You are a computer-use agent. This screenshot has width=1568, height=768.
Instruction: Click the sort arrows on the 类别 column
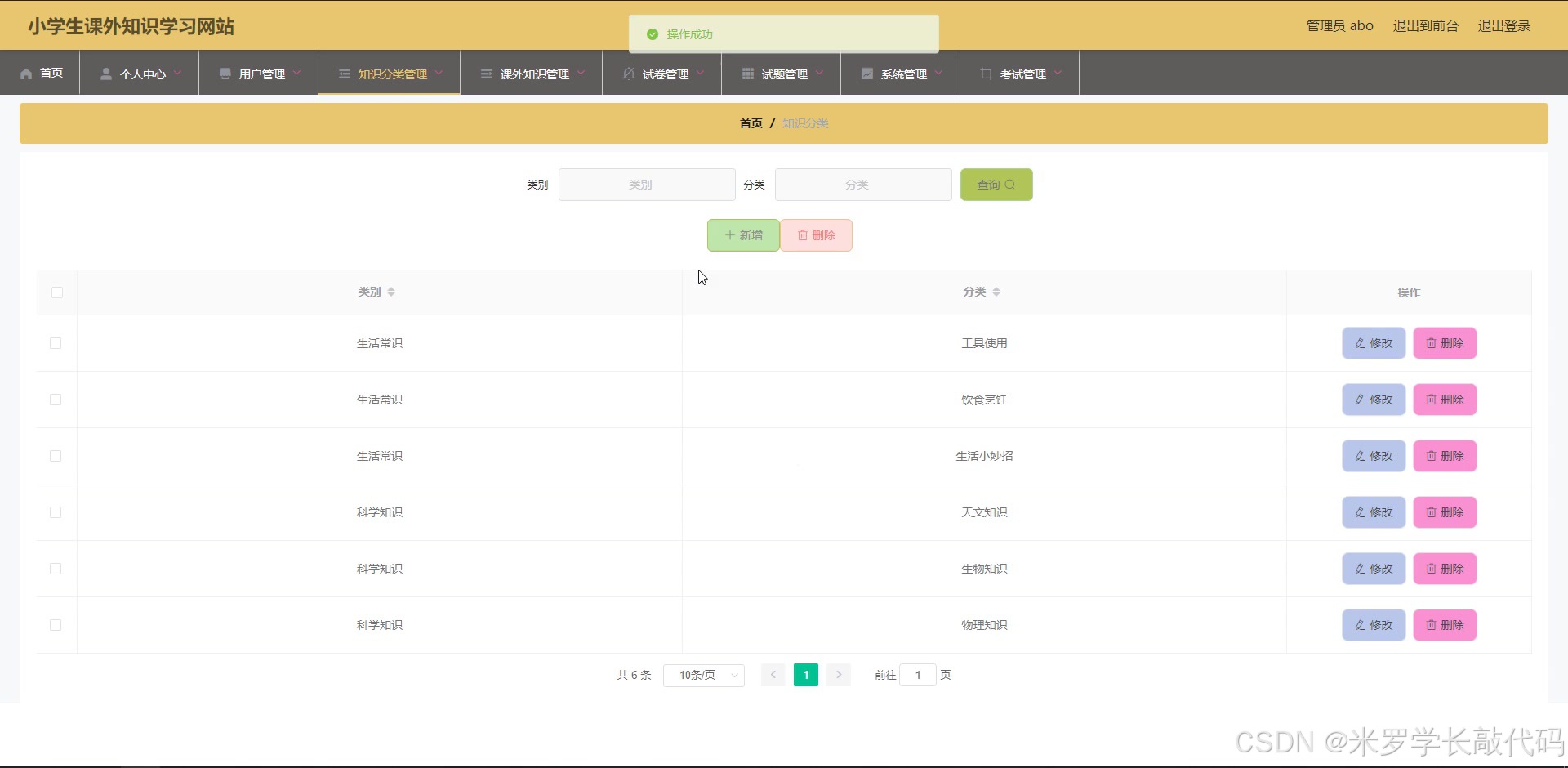click(391, 292)
